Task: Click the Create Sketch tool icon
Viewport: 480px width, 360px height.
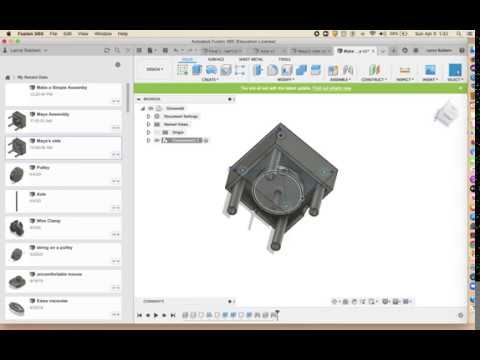Action: [x=183, y=70]
